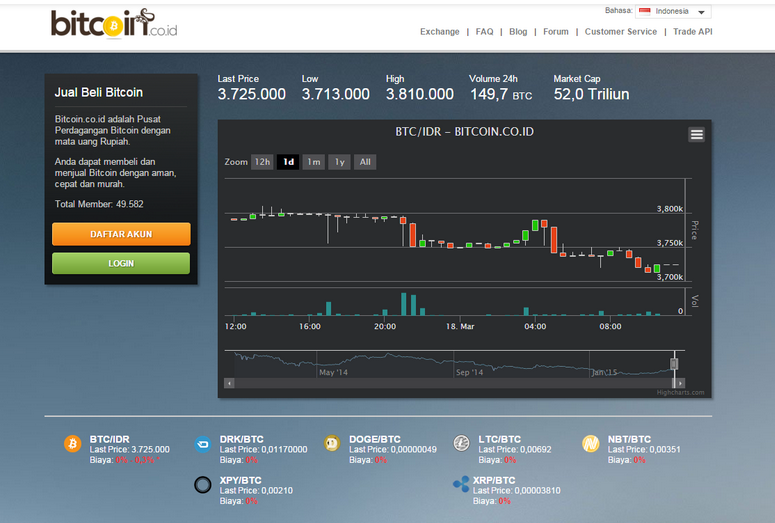Click the bitcoin.co.id logo
775x523 pixels.
(114, 23)
